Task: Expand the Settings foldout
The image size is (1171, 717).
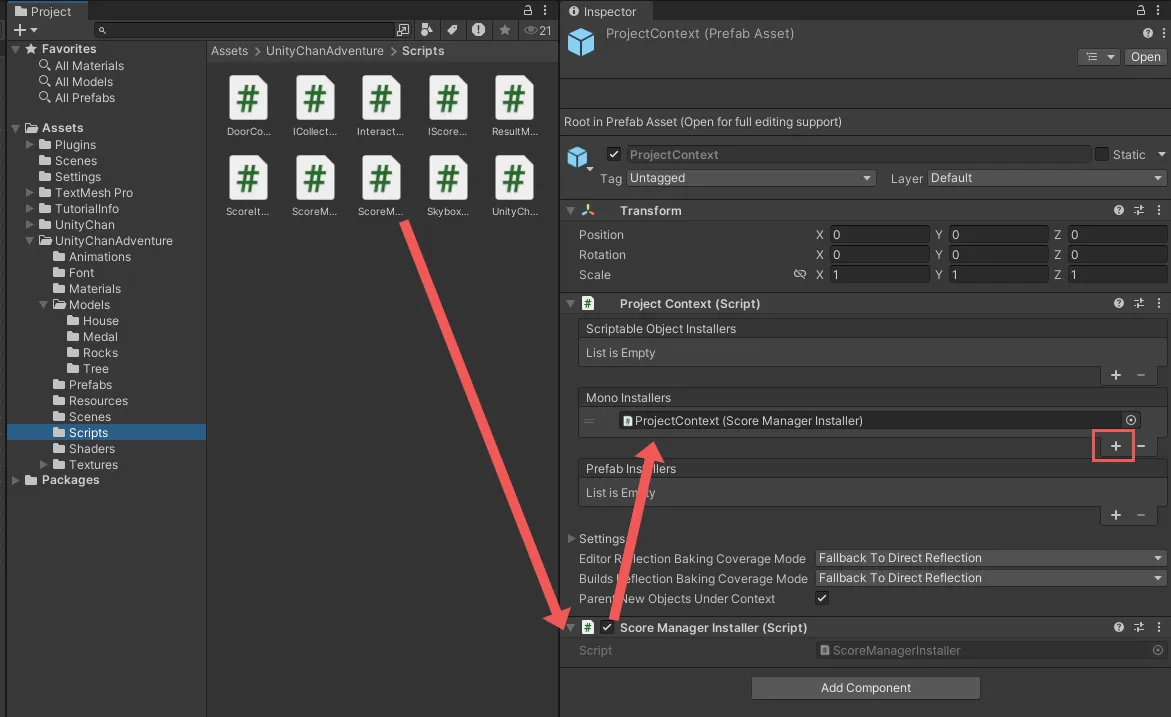Action: coord(572,539)
